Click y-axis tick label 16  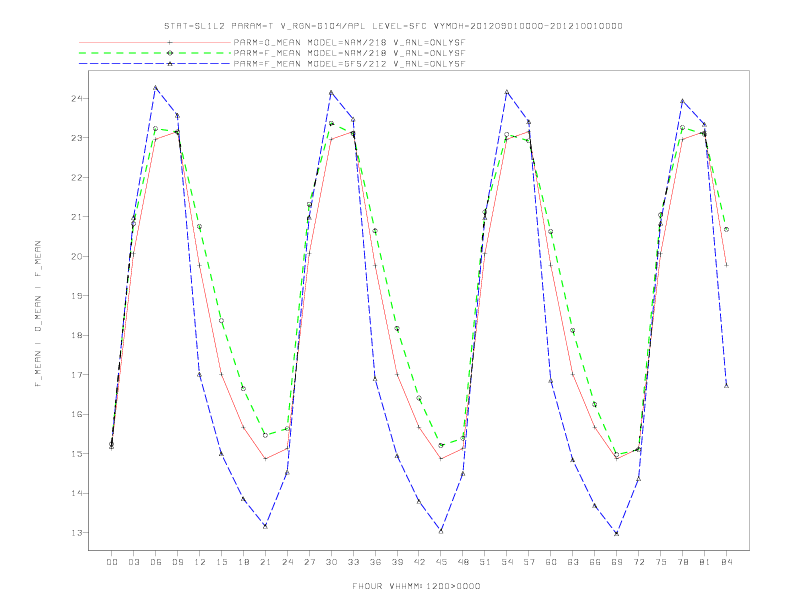pos(77,414)
